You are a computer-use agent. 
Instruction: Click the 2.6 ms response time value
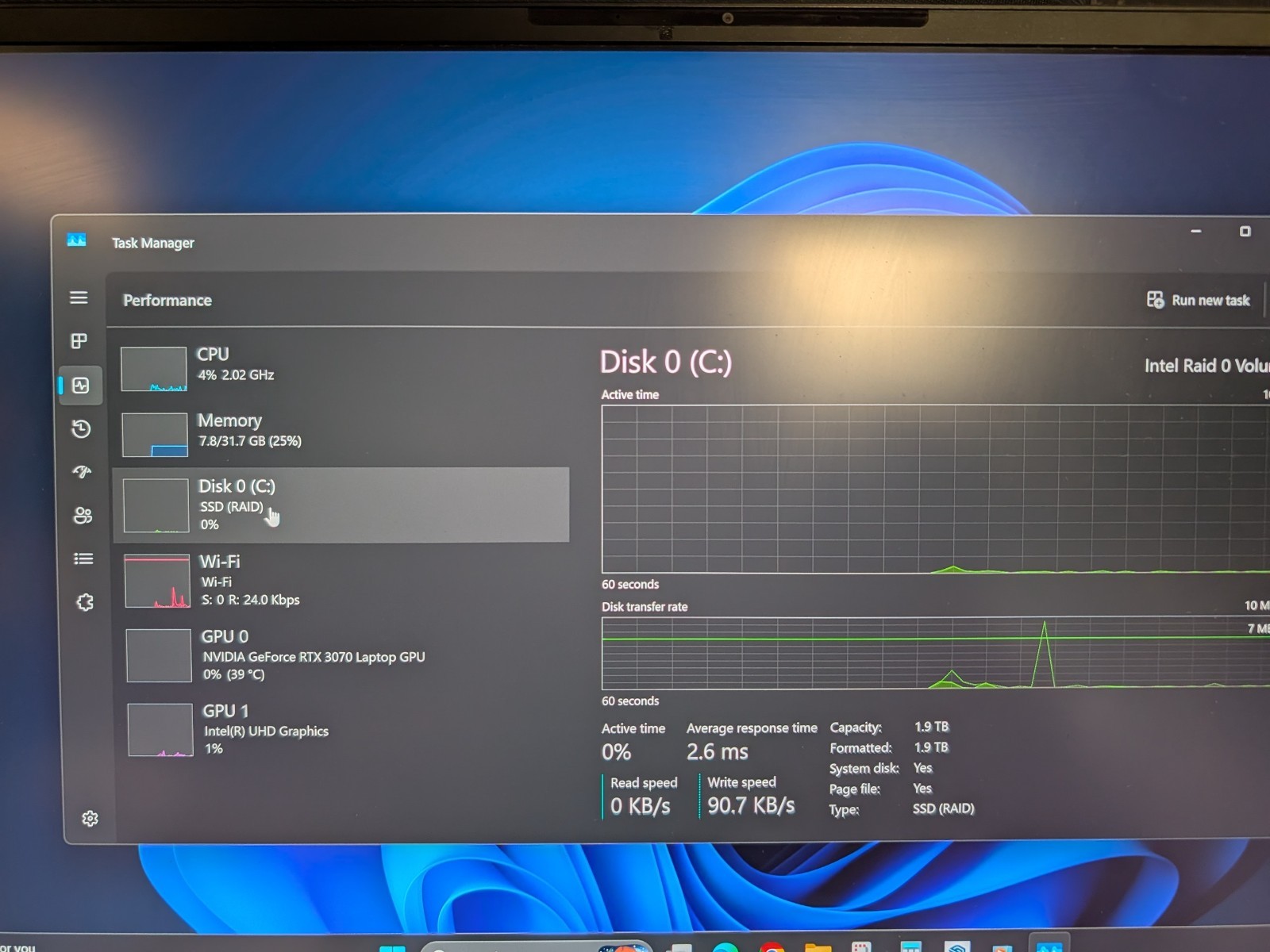click(718, 752)
